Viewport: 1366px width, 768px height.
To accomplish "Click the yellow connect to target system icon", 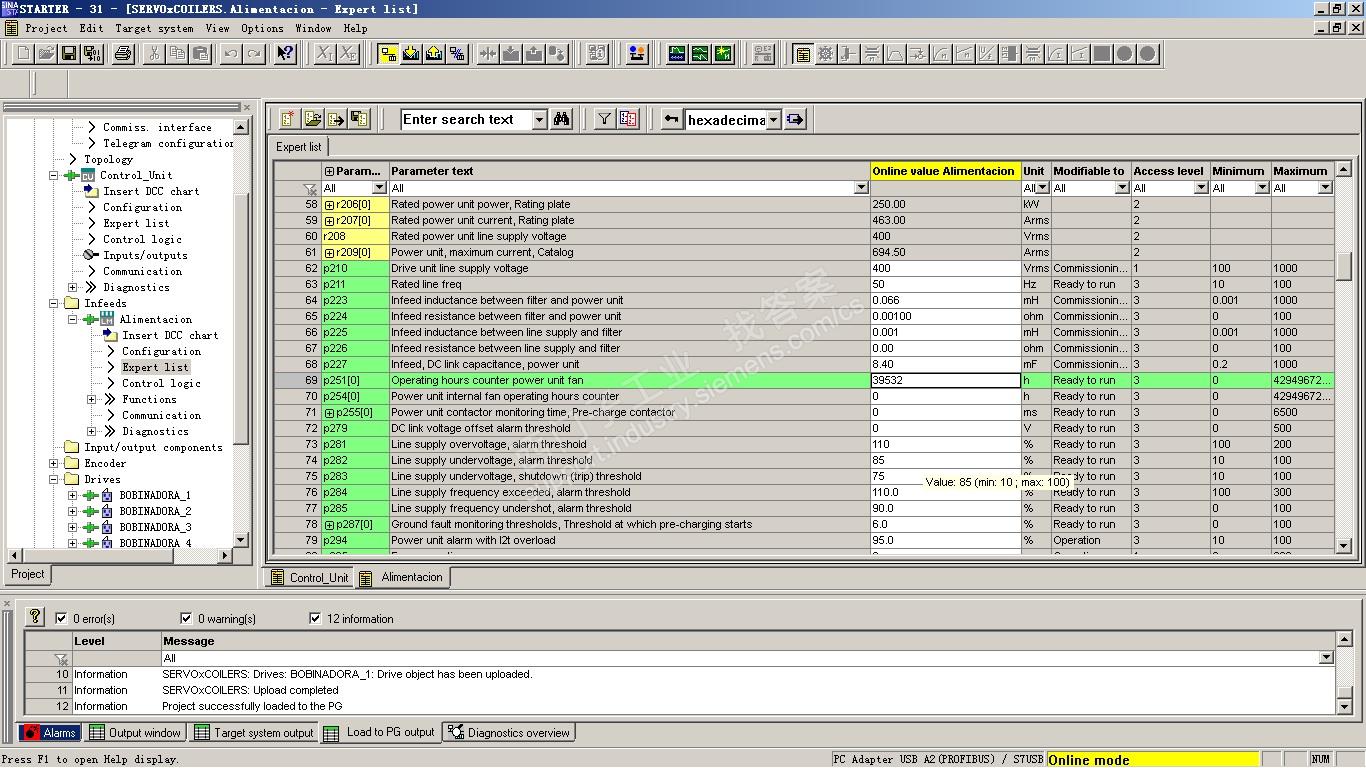I will (x=388, y=53).
